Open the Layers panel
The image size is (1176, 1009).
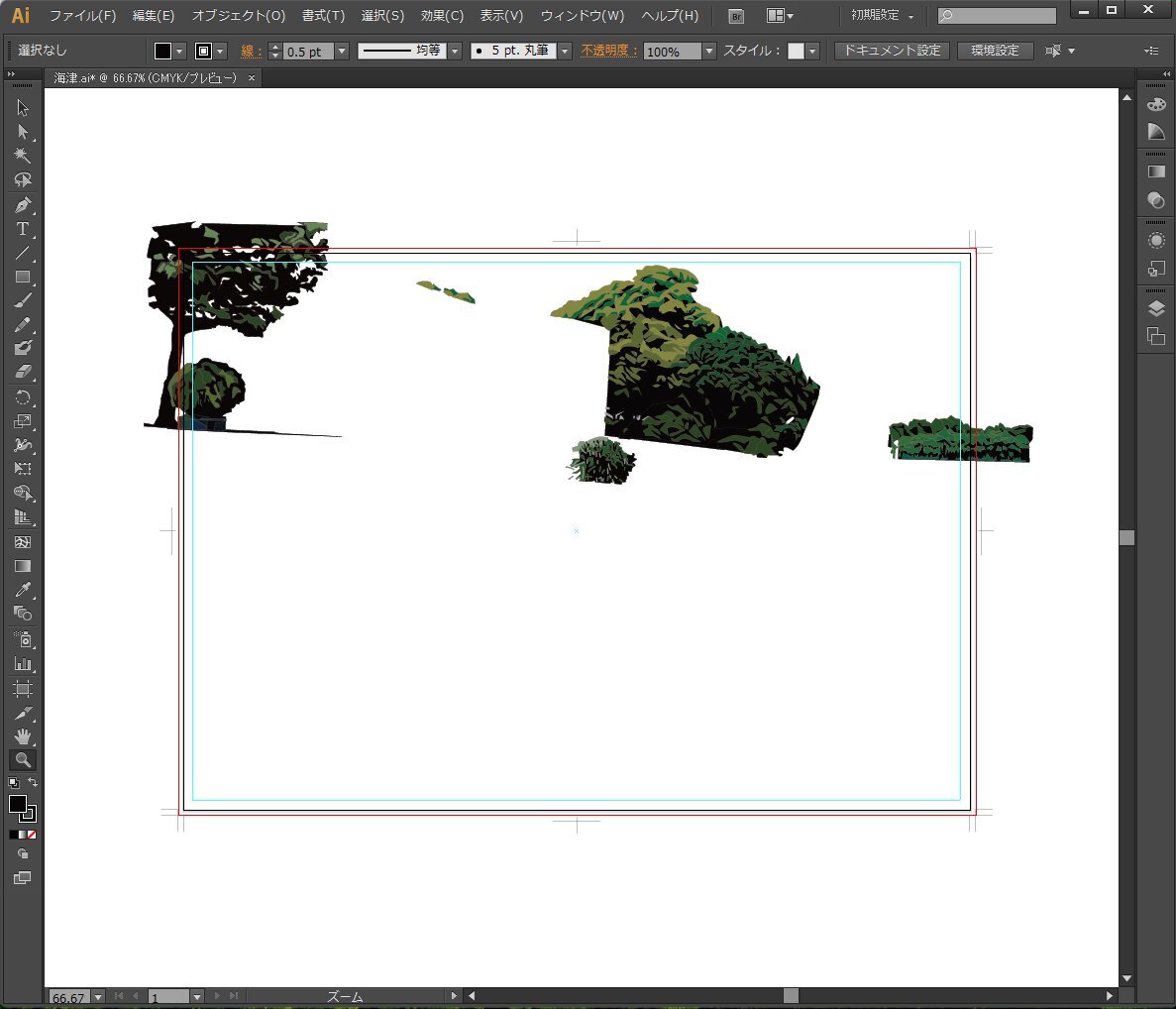tap(1156, 309)
